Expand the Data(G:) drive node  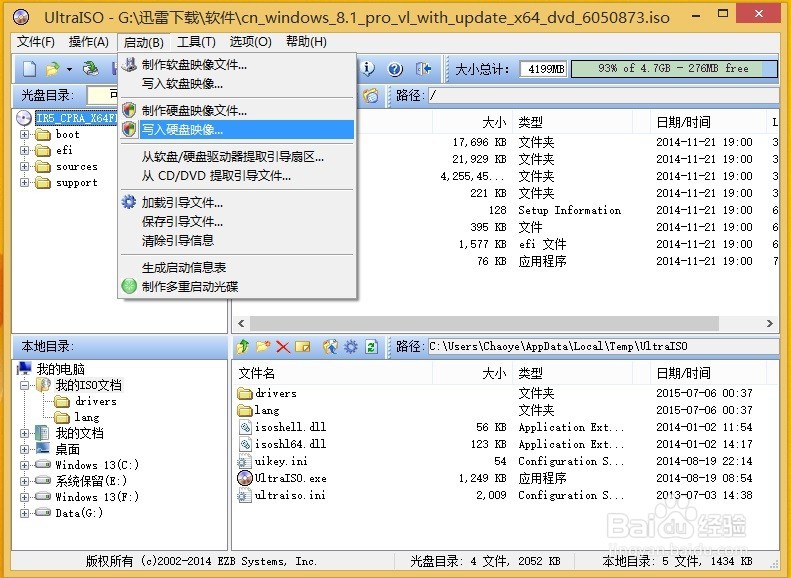point(24,513)
